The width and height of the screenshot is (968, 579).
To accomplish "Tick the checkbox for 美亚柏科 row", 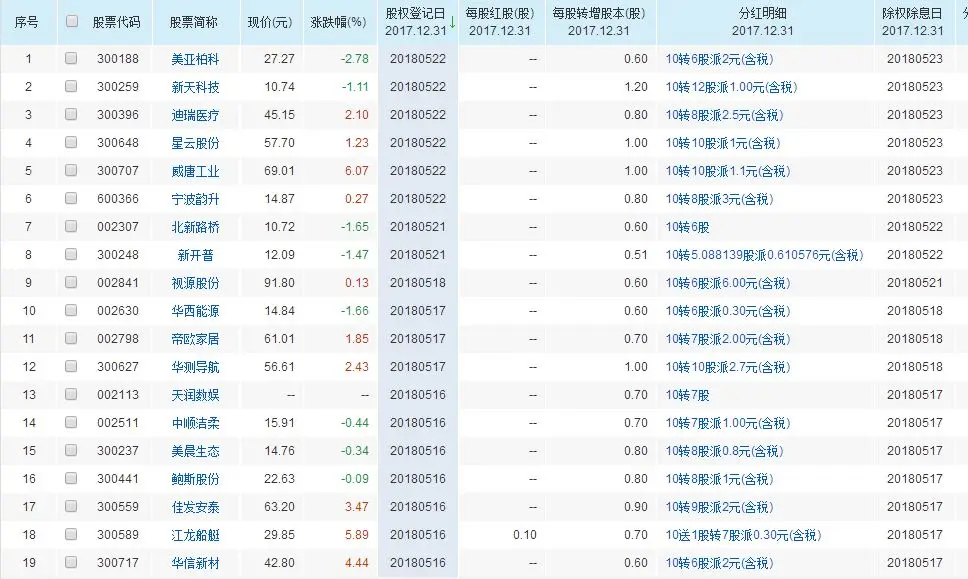I will click(70, 58).
